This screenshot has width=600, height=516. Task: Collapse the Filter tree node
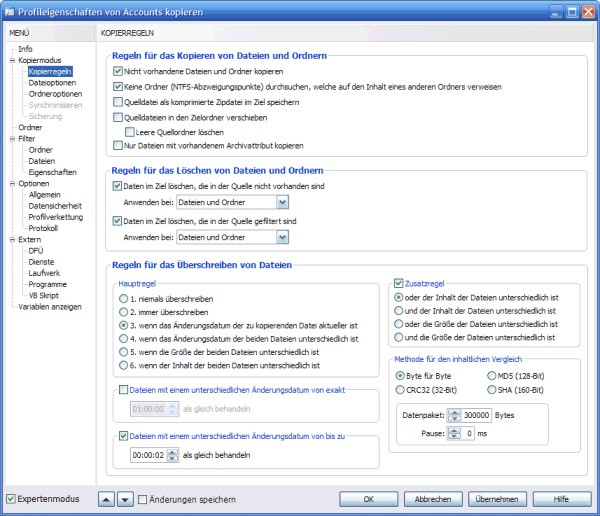[x=12, y=139]
